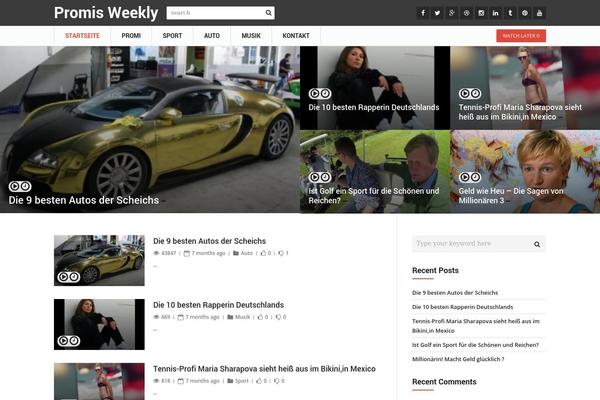Open list post title about Maria Sharapova in Mexico
600x400 pixels.
click(264, 369)
